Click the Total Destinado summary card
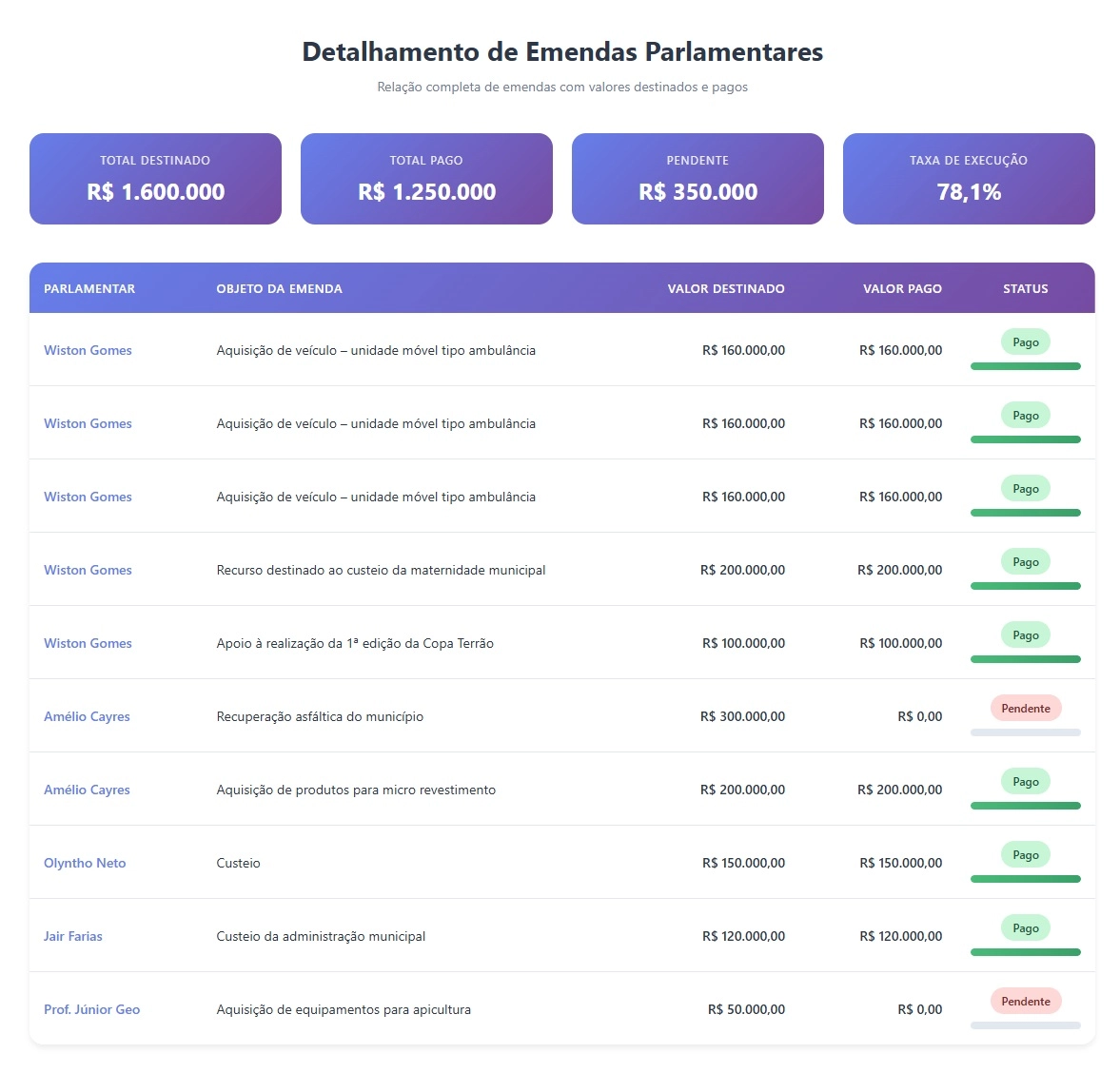The width and height of the screenshot is (1120, 1073). [155, 179]
